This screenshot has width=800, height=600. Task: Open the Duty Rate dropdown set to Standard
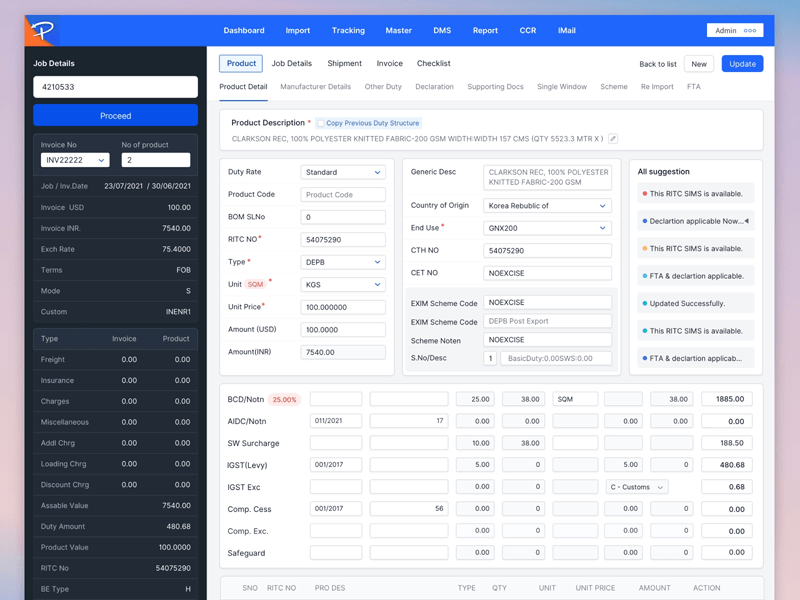click(343, 172)
